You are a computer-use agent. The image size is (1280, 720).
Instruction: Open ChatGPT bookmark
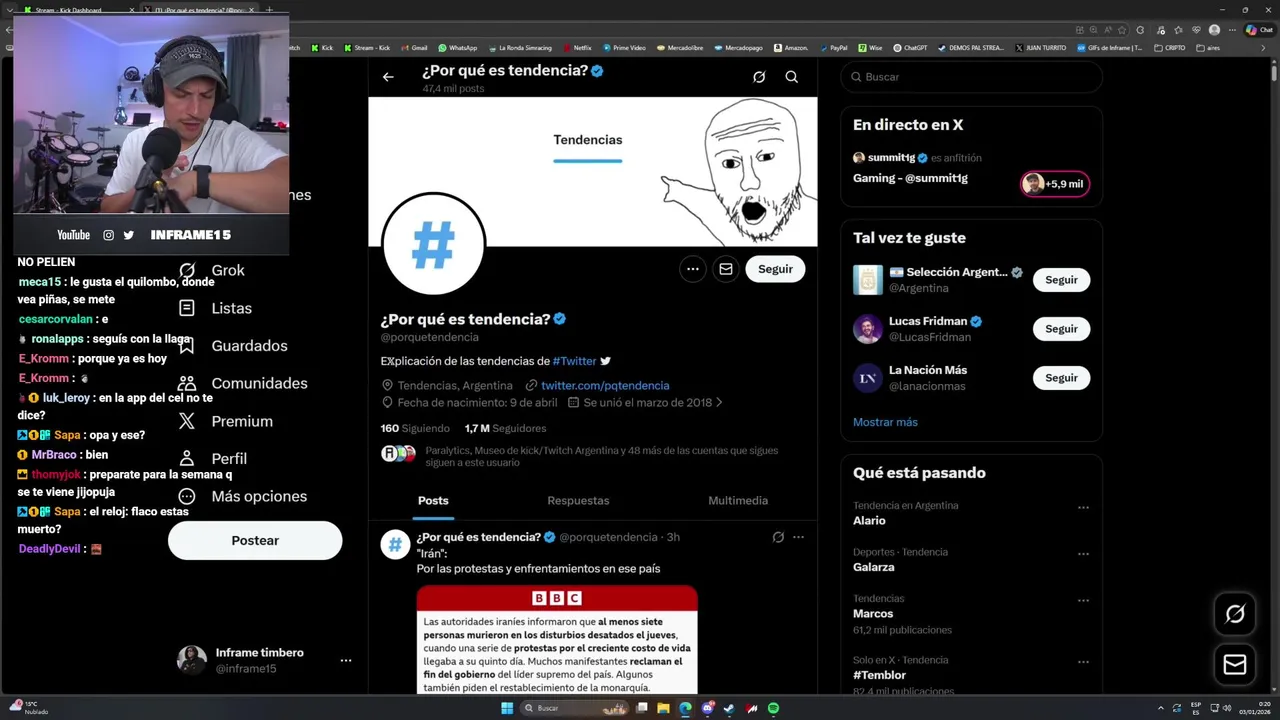tap(910, 47)
